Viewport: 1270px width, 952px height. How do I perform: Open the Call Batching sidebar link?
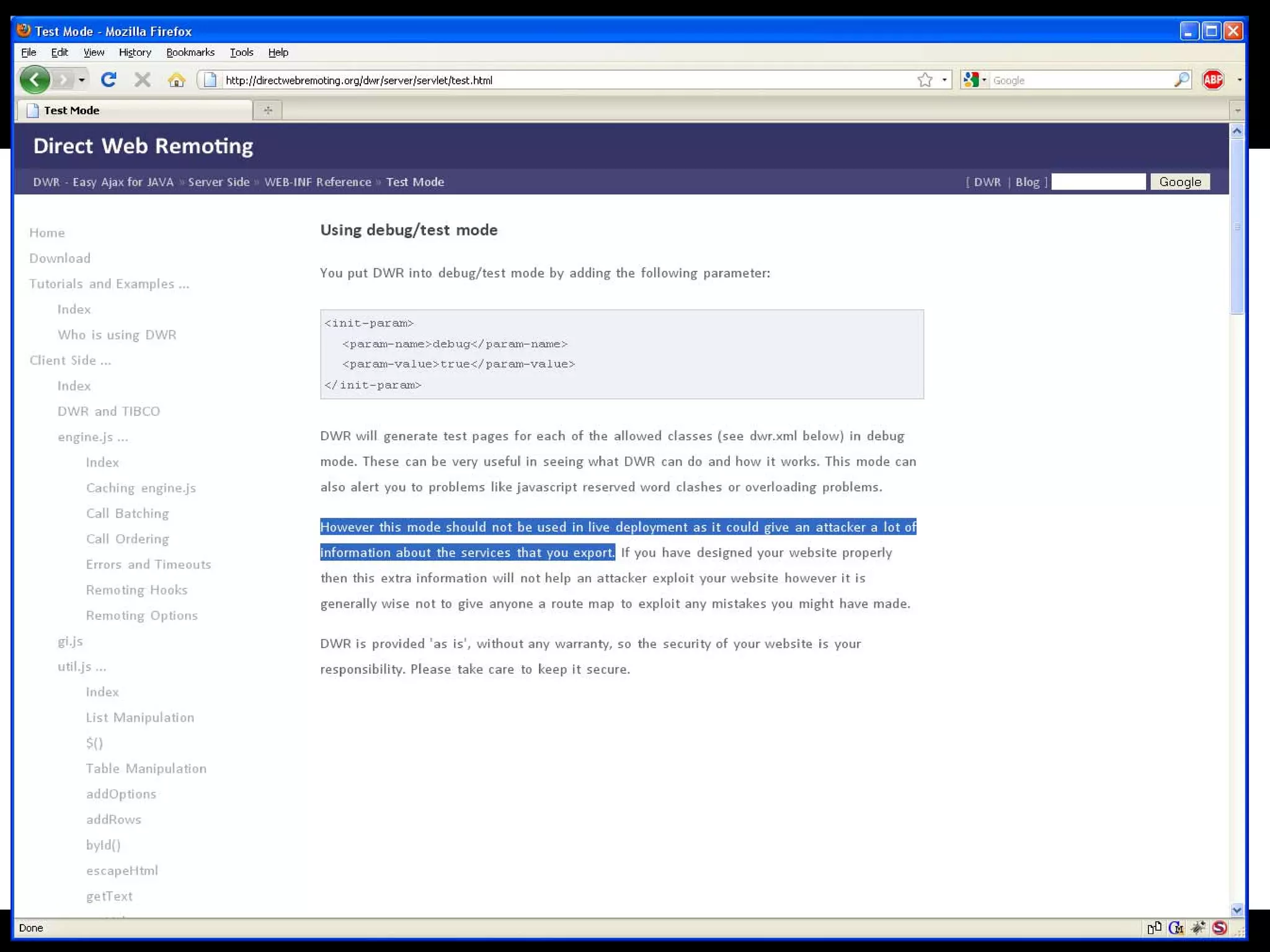click(127, 513)
